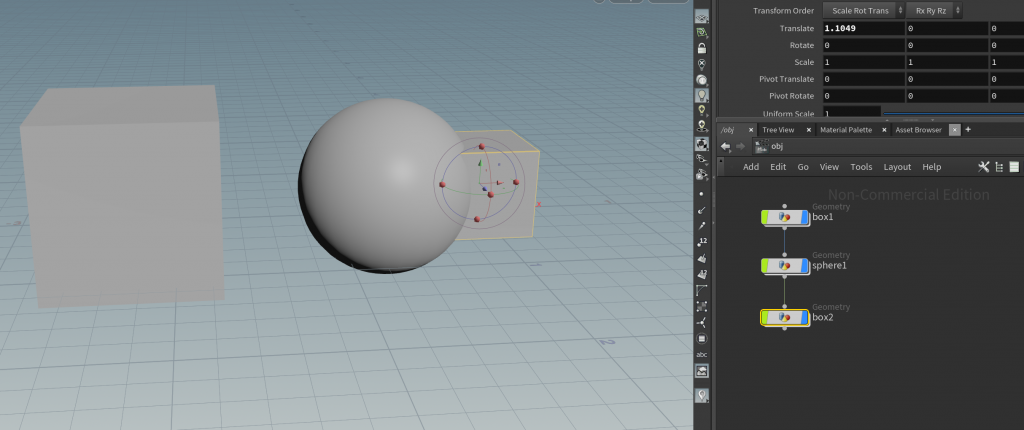1024x430 pixels.
Task: Click the Pivot Translate X field
Action: [863, 79]
